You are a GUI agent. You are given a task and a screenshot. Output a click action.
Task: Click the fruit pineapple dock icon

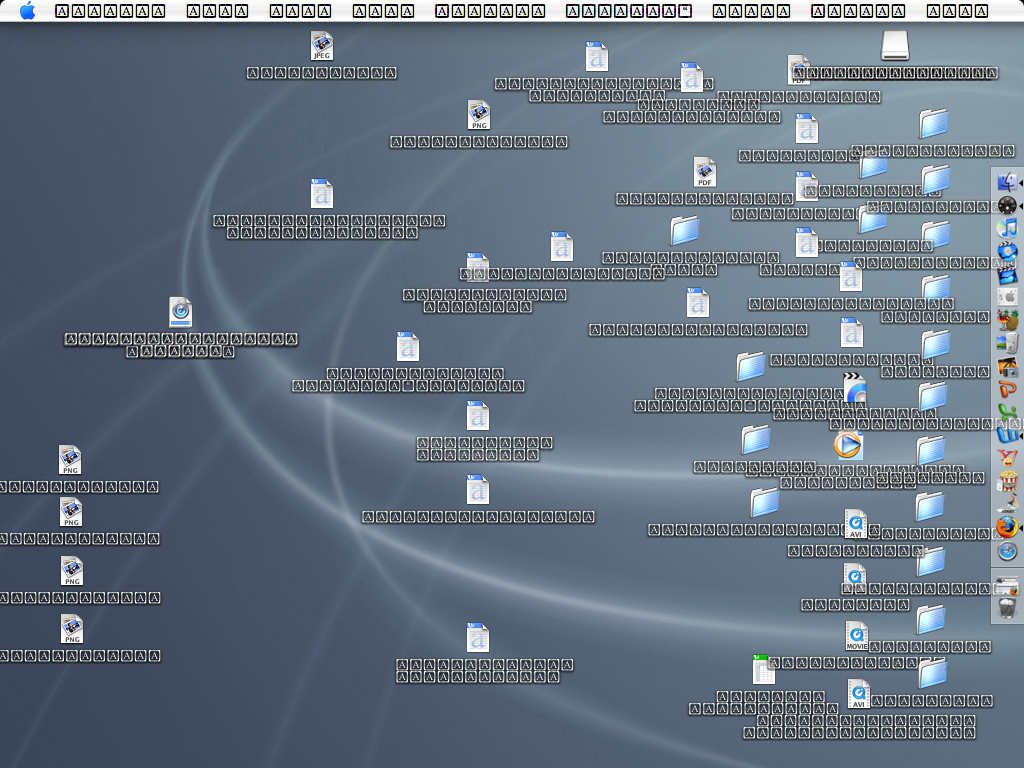pos(1007,320)
